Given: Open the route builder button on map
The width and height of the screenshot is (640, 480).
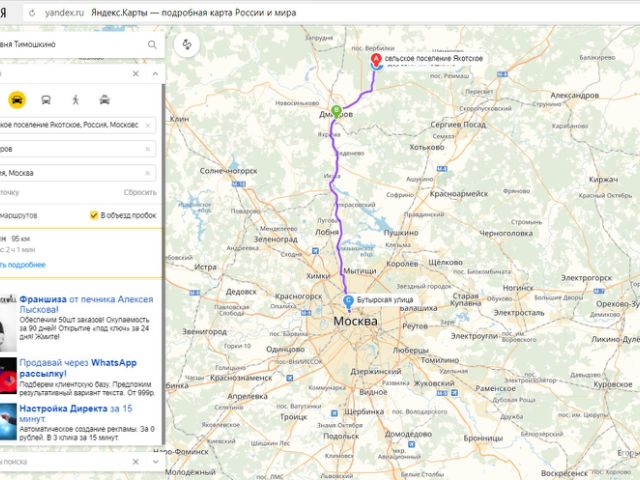Looking at the screenshot, I should [x=187, y=44].
